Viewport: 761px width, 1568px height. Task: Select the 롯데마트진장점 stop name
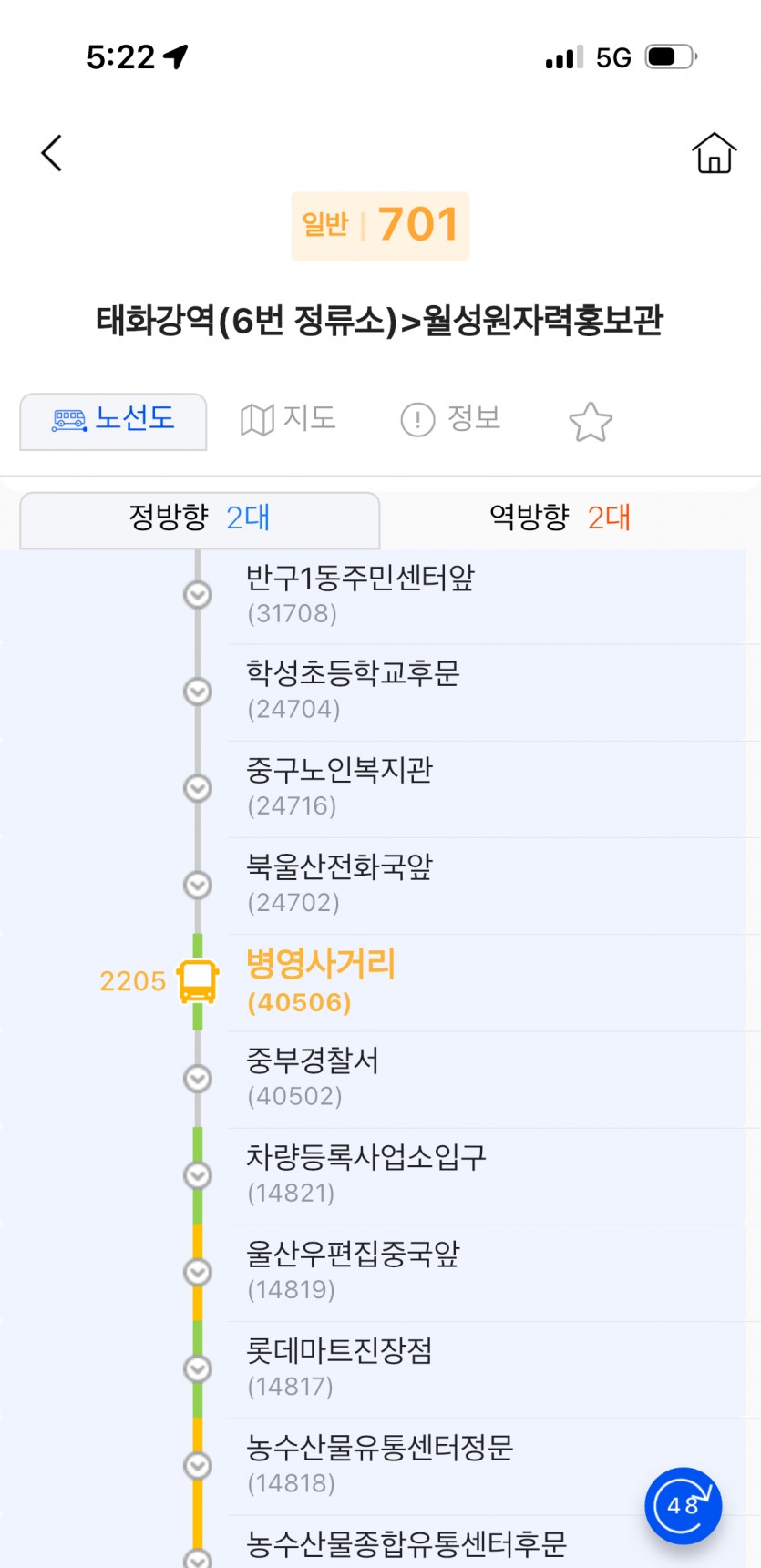click(x=339, y=1351)
